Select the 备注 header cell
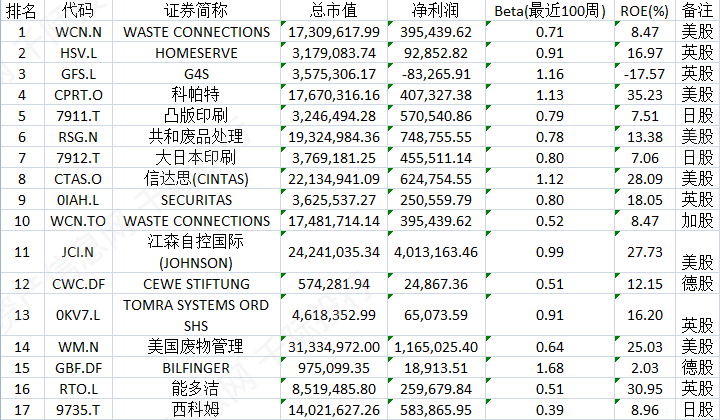 pyautogui.click(x=698, y=11)
